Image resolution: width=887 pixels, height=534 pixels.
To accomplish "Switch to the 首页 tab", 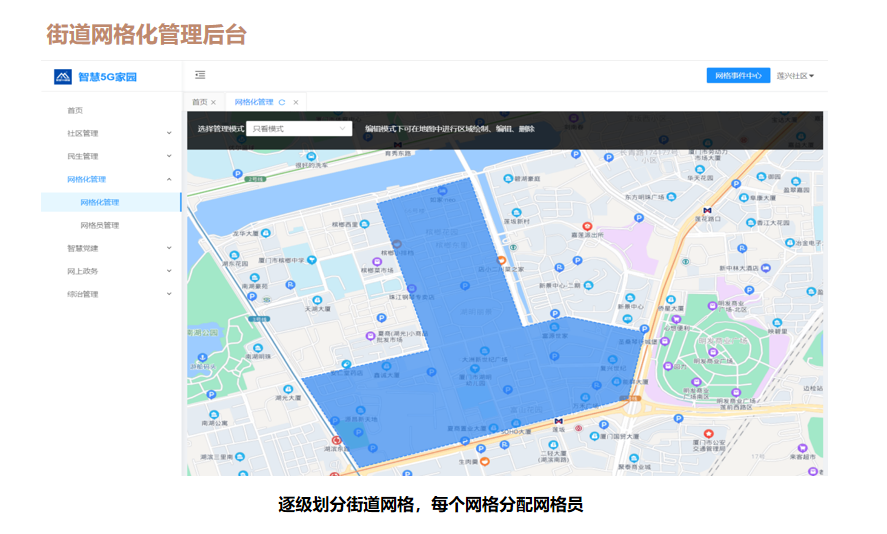I will tap(199, 102).
